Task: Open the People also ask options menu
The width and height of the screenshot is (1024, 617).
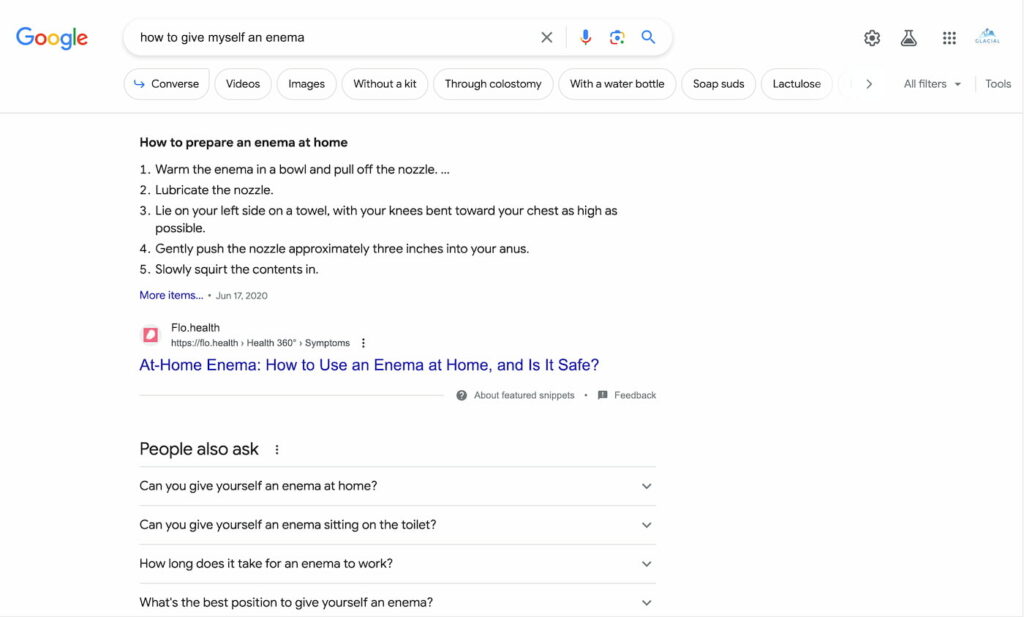Action: point(277,449)
